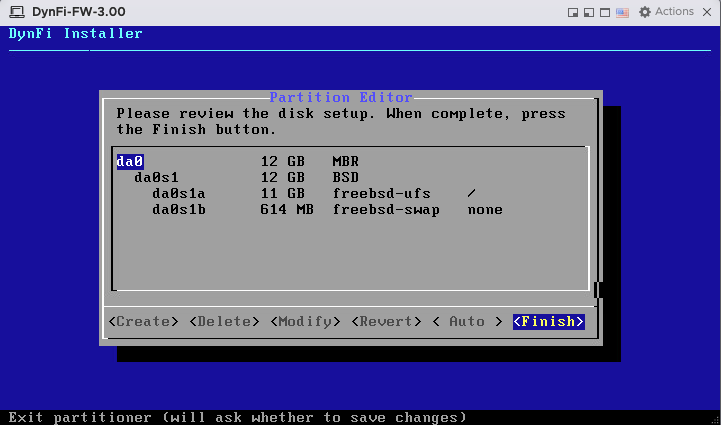Click the VM console icon beside DynFi-FW-3.00

17,12
